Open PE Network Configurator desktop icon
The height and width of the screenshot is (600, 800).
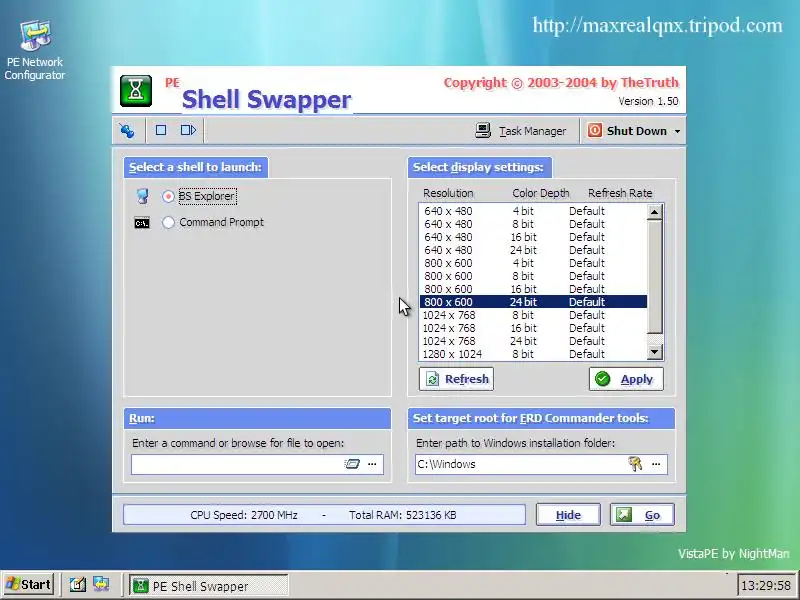(x=35, y=49)
